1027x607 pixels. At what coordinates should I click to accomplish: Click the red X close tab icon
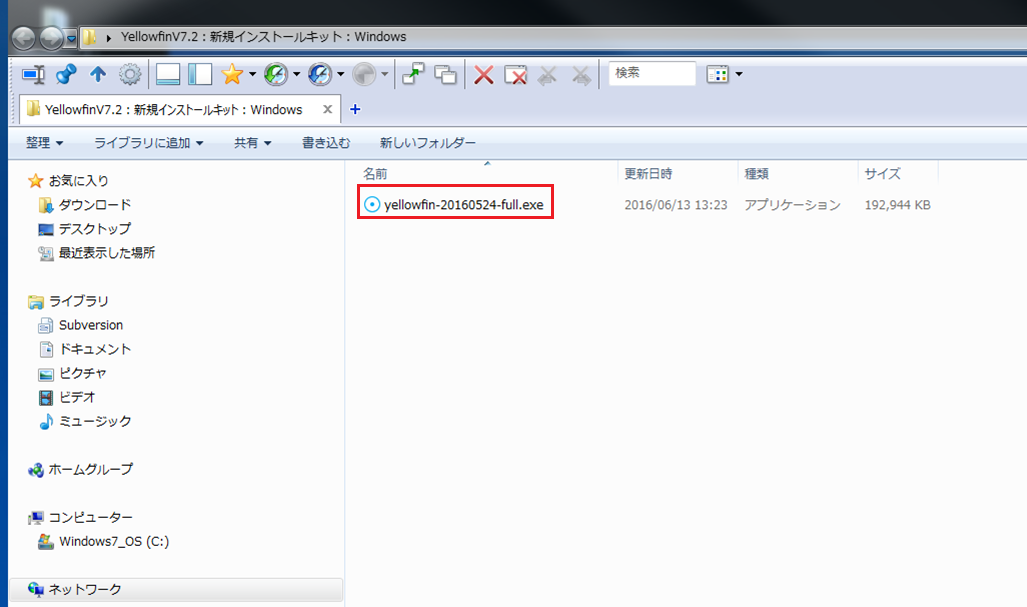pos(483,75)
